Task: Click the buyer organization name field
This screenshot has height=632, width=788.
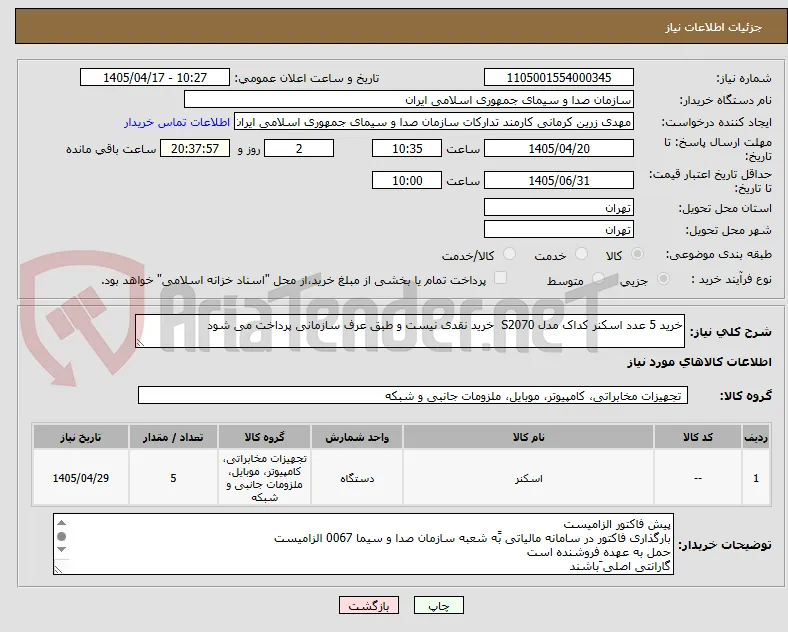Action: coord(409,99)
